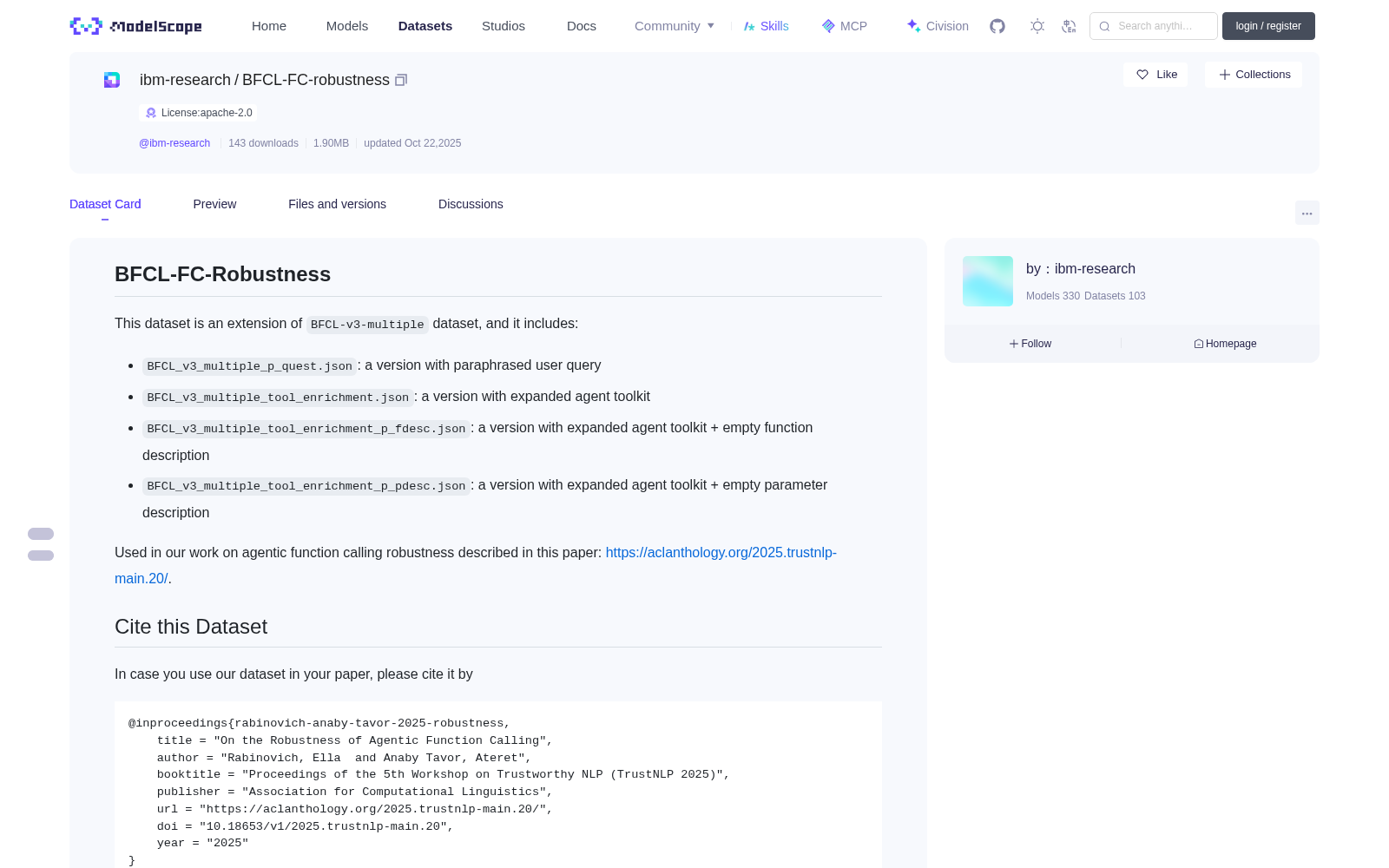Click the @ibm-research owner link
Screen dimensions: 1389x868
pyautogui.click(x=174, y=143)
